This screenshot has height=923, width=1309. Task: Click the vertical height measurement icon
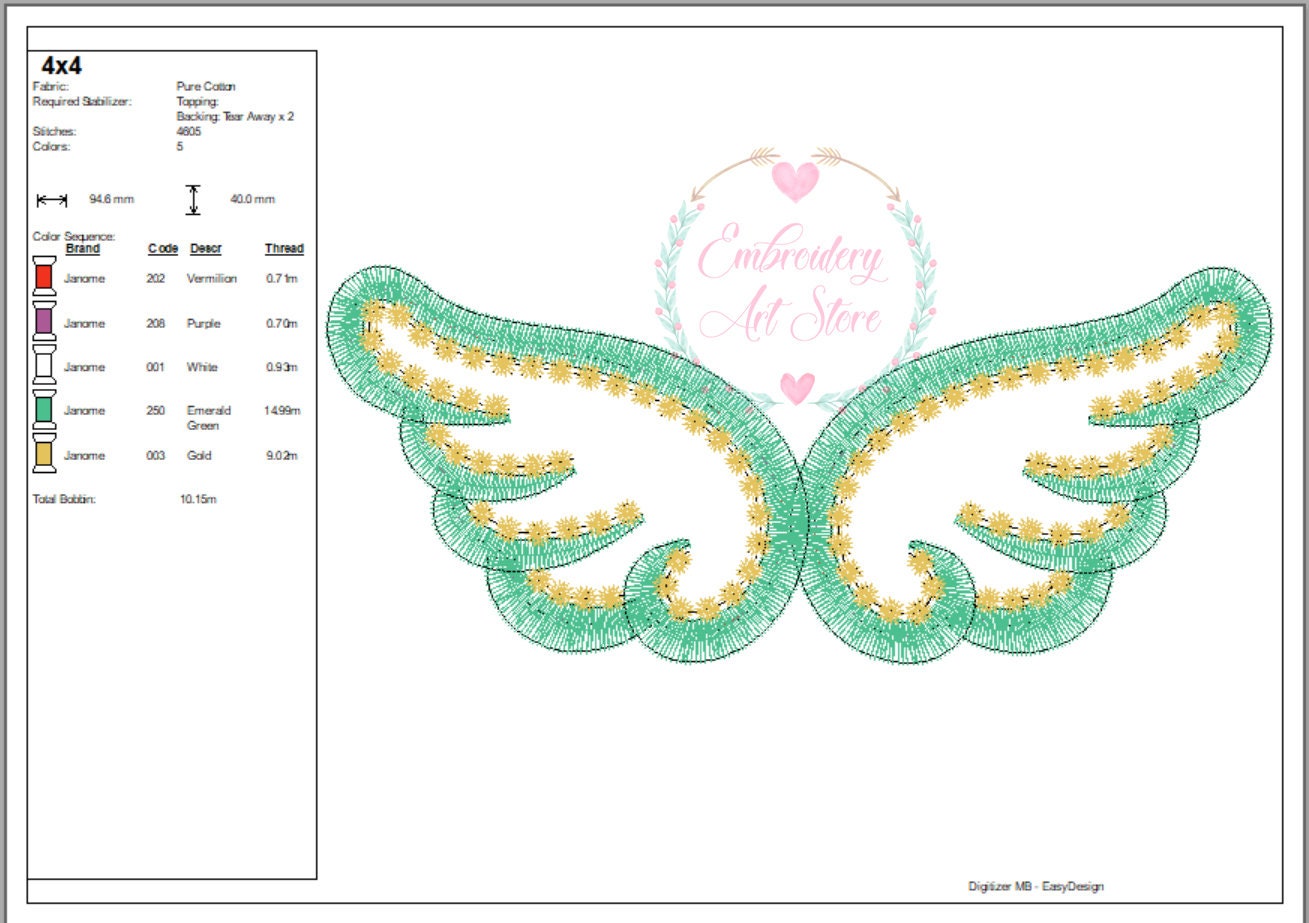pyautogui.click(x=193, y=198)
